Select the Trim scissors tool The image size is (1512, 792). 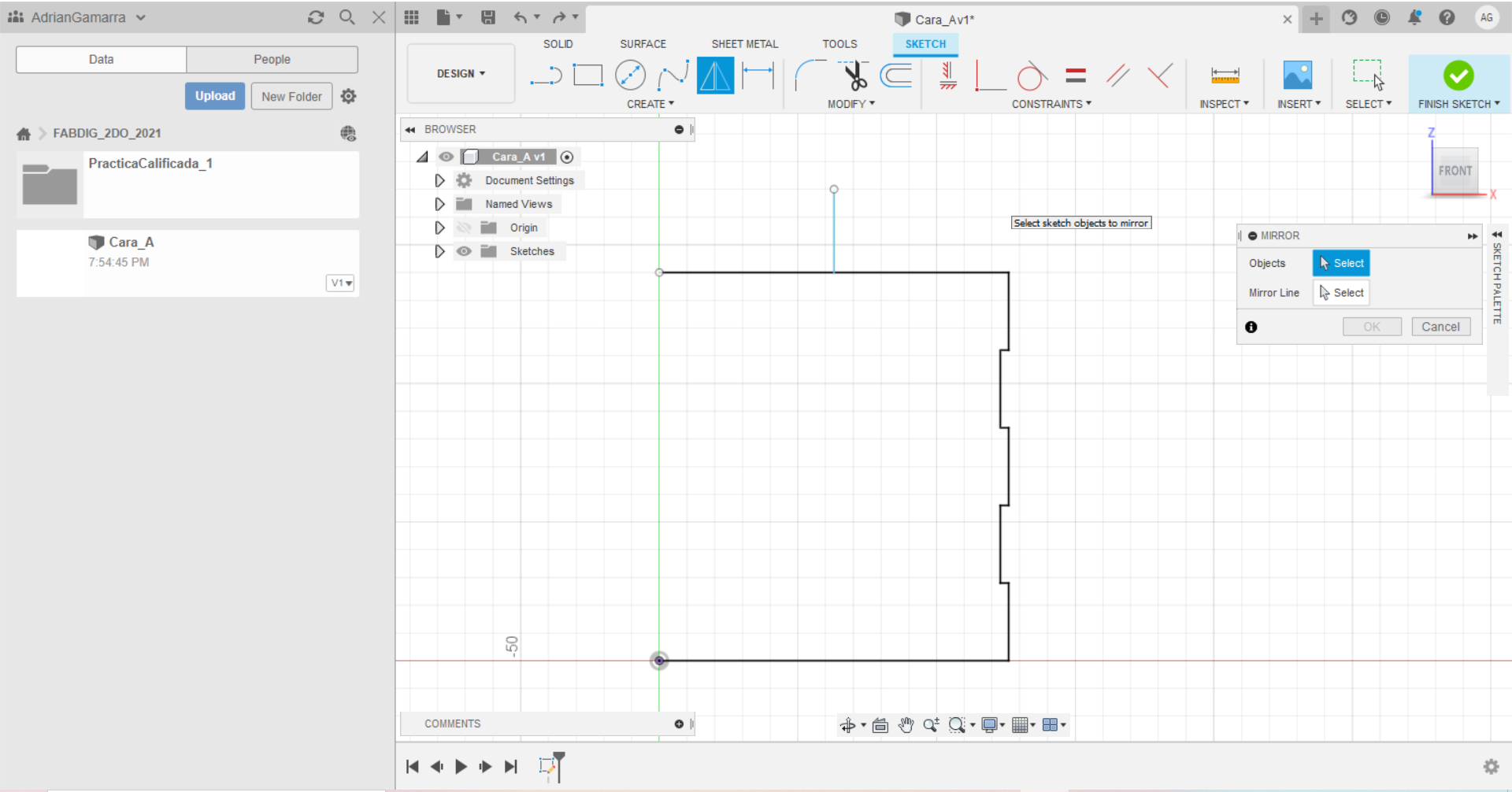point(854,76)
